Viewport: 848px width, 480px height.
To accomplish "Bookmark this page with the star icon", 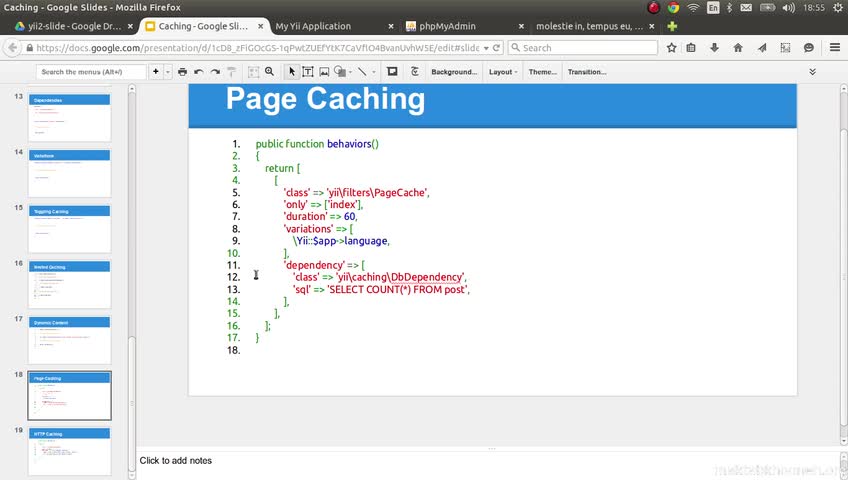I will tap(671, 48).
